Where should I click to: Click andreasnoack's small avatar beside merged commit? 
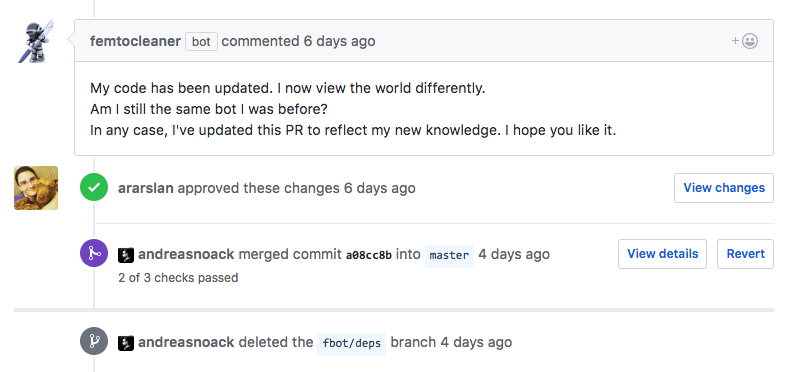pyautogui.click(x=126, y=255)
